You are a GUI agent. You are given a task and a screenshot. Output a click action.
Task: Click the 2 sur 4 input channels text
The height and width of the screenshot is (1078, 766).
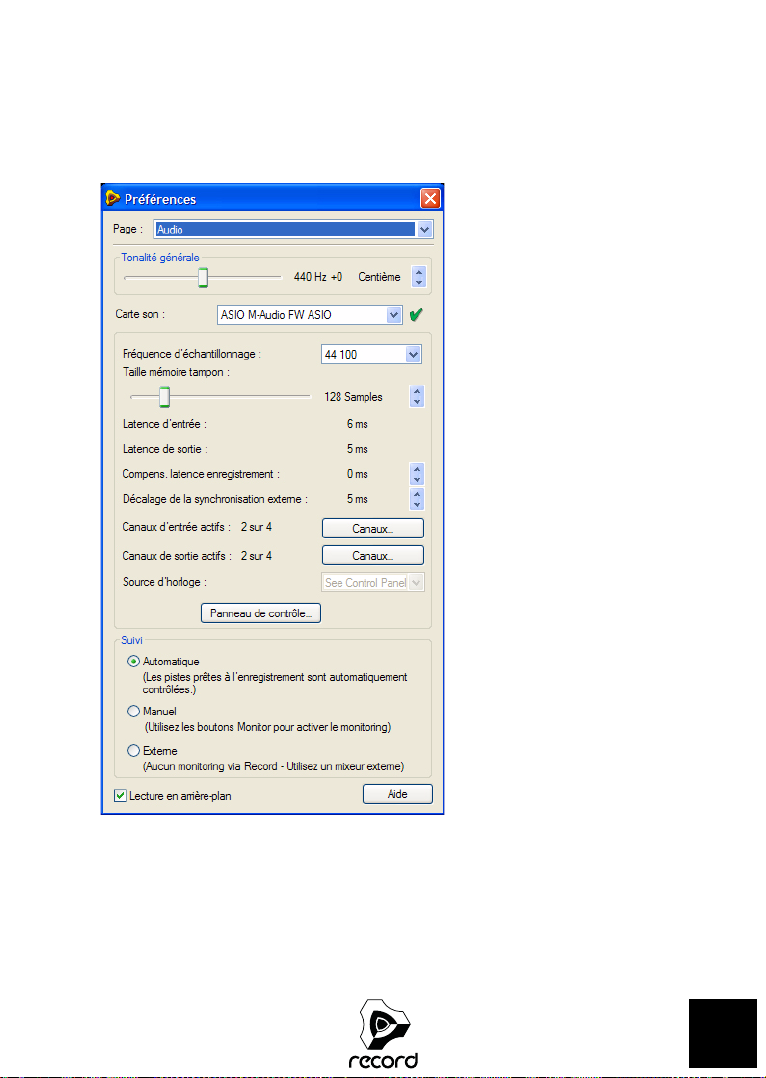pyautogui.click(x=256, y=527)
